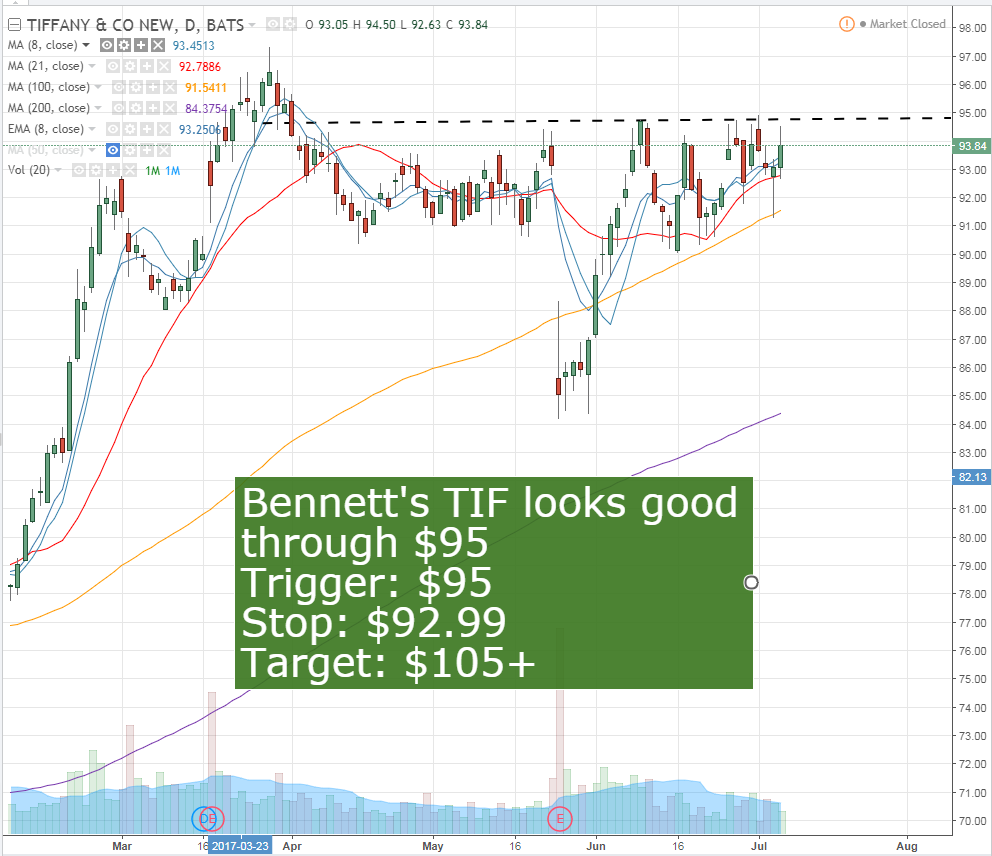The height and width of the screenshot is (856, 992).
Task: Open the Vol (20) dropdown arrow
Action: click(58, 170)
